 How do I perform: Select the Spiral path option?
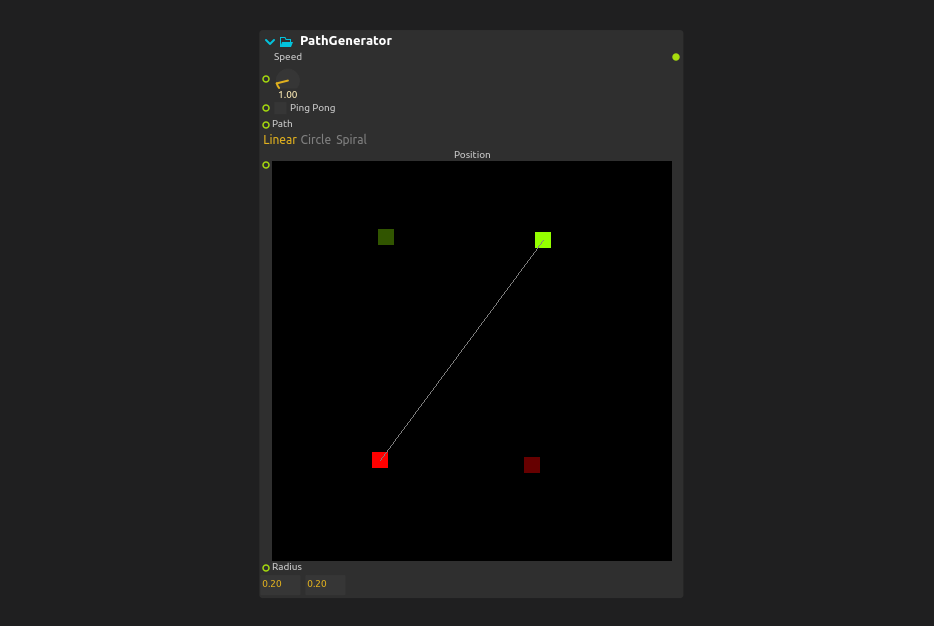[x=351, y=139]
